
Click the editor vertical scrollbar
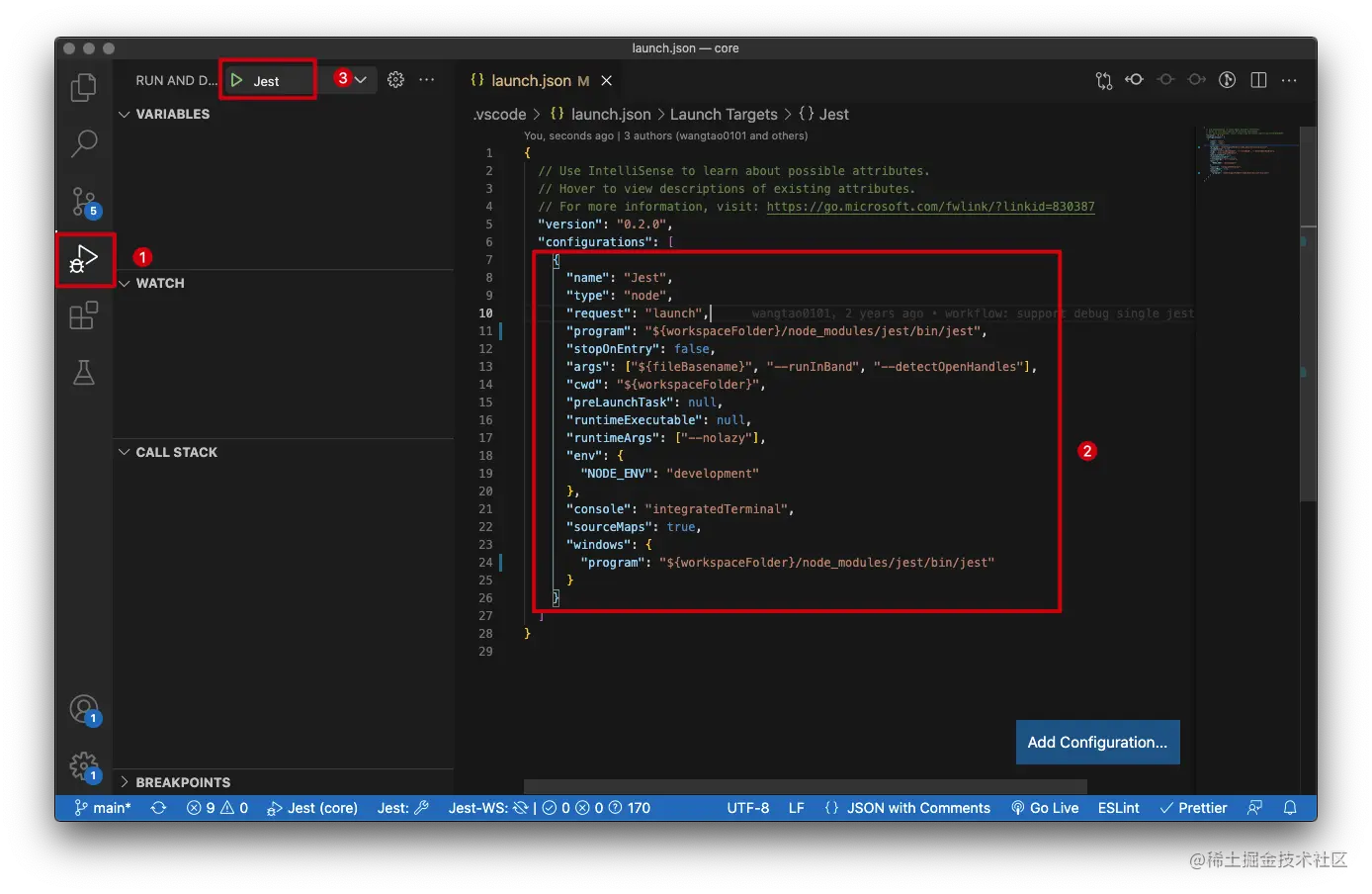[x=1308, y=314]
